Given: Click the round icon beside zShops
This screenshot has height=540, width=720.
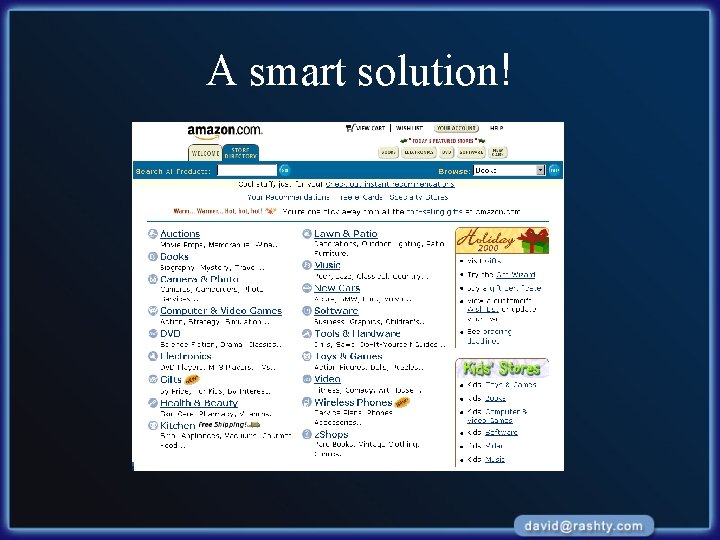Looking at the screenshot, I should [x=307, y=434].
